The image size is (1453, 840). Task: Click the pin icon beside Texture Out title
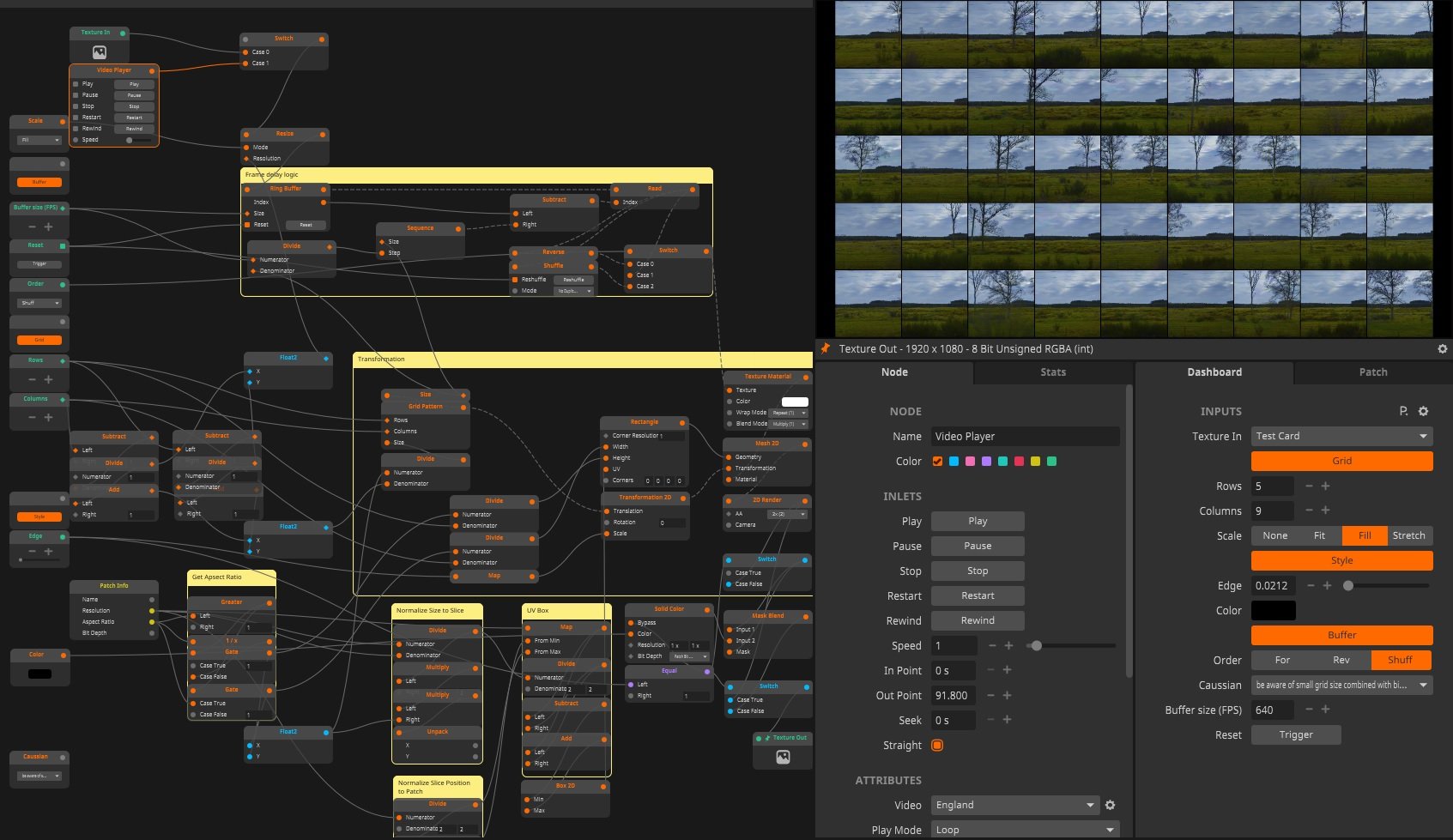(826, 348)
